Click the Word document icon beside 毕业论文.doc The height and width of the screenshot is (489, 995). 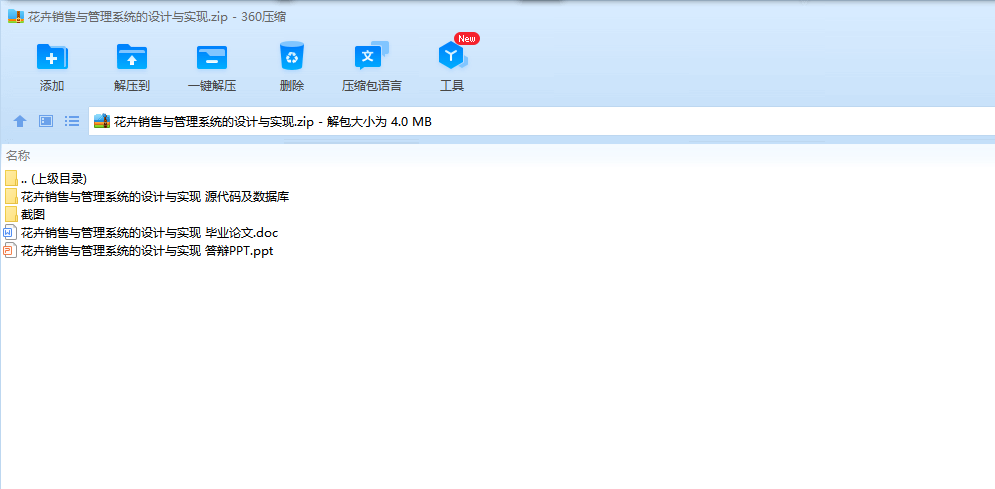point(11,233)
